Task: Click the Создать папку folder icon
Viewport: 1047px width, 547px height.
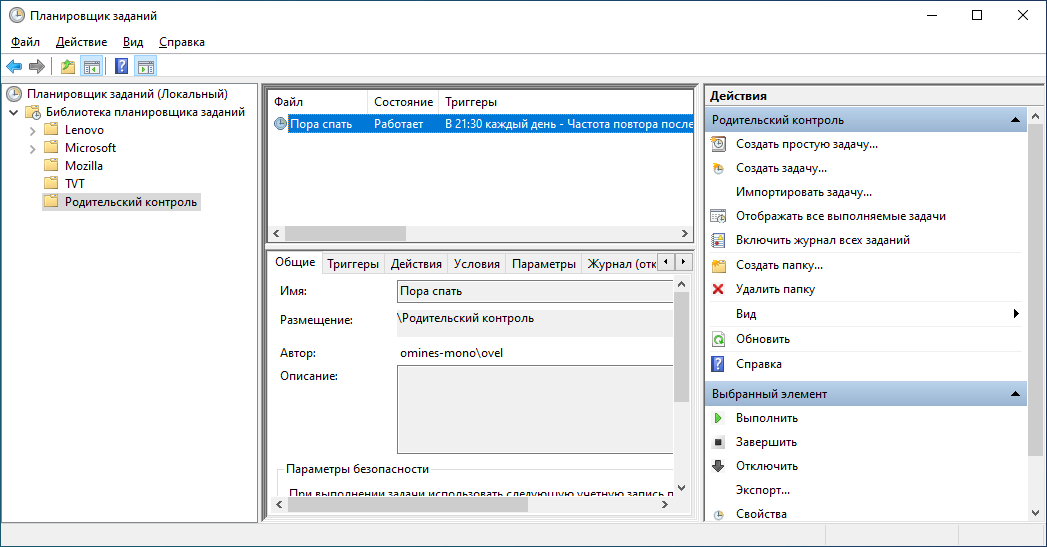Action: [718, 265]
